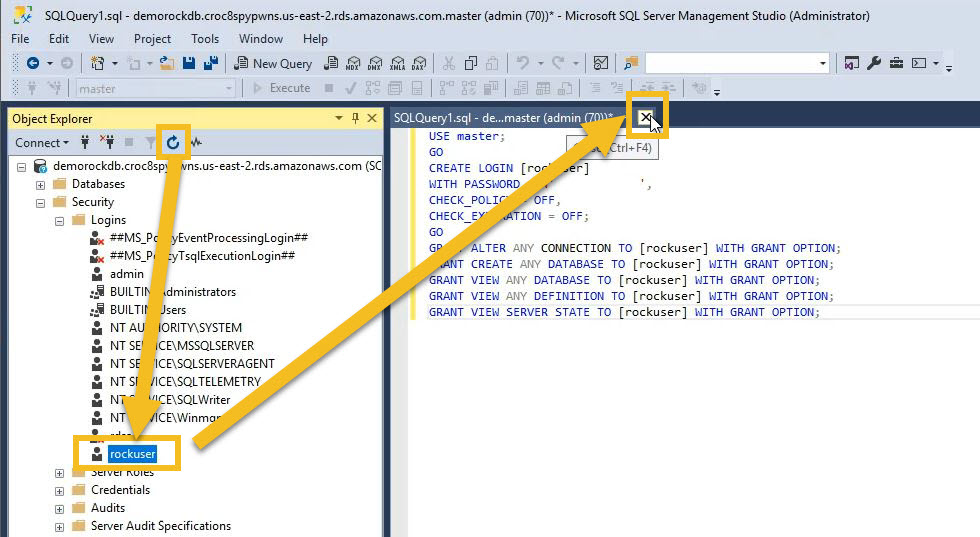Open Object Explorer window position dropdown
980x537 pixels.
(339, 118)
